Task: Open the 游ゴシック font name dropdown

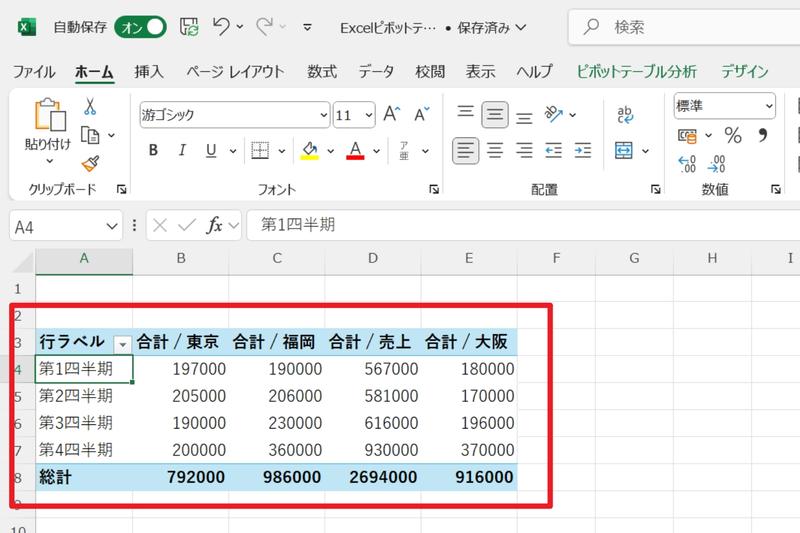Action: (x=323, y=115)
